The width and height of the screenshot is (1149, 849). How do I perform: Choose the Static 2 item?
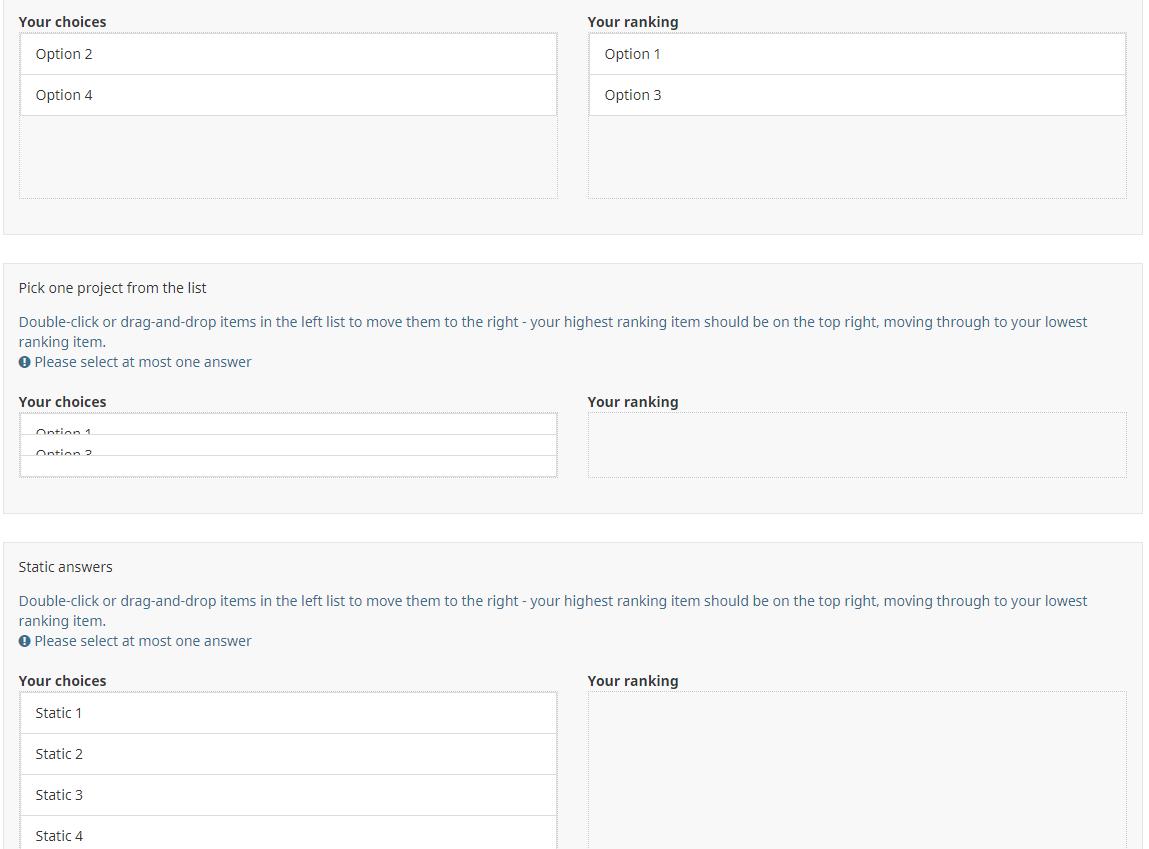click(288, 754)
